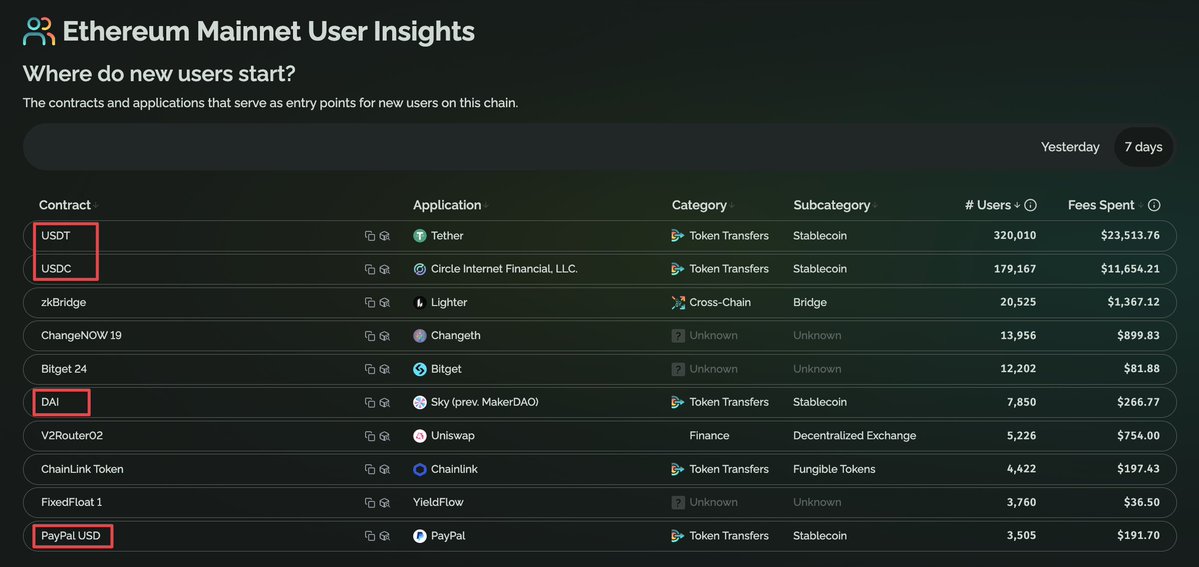Copy the USDT contract address
1199x567 pixels.
370,236
